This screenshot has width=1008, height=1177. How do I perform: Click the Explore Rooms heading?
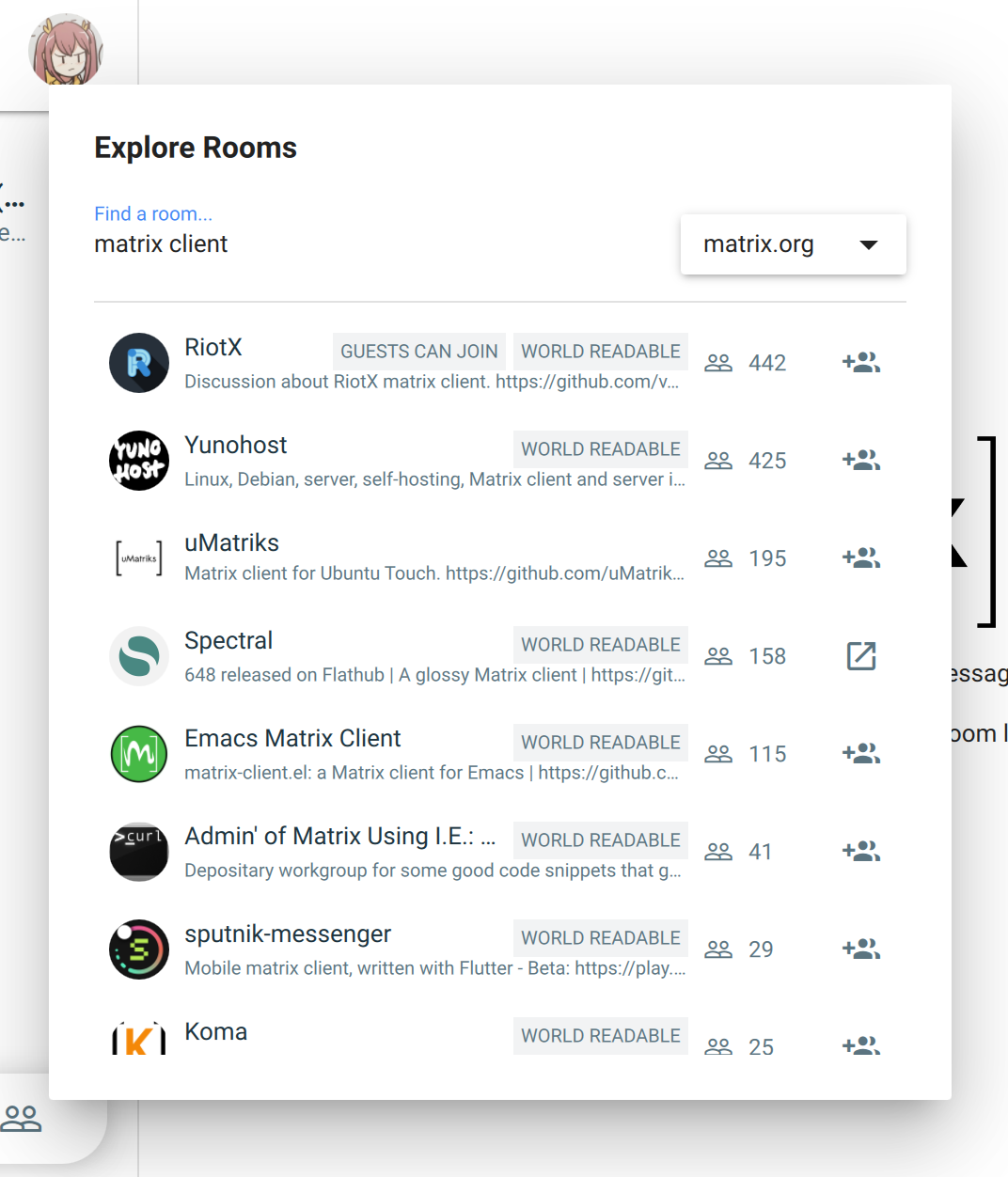(195, 148)
